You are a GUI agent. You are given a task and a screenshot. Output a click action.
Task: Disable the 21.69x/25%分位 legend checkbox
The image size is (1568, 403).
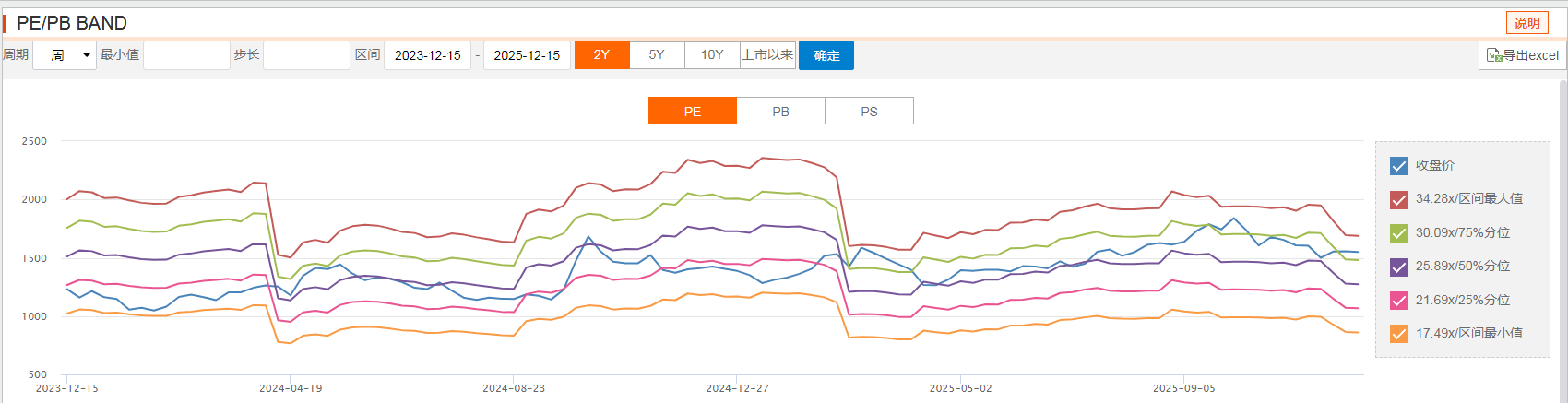coord(1398,301)
